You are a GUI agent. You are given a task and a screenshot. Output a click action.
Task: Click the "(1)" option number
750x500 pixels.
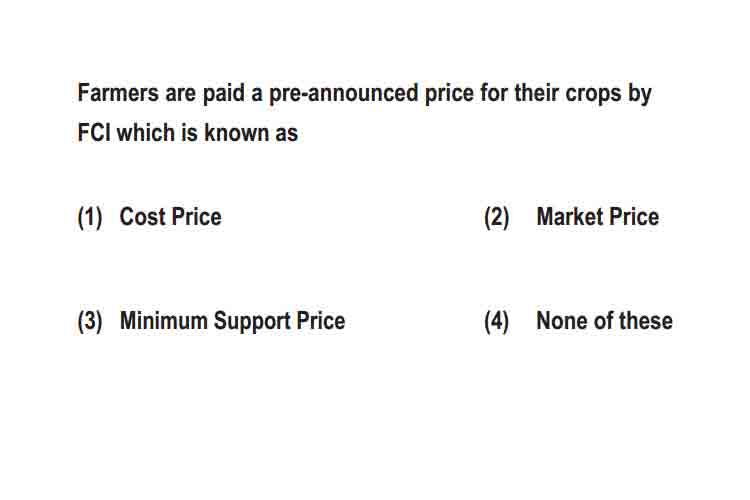pyautogui.click(x=90, y=218)
